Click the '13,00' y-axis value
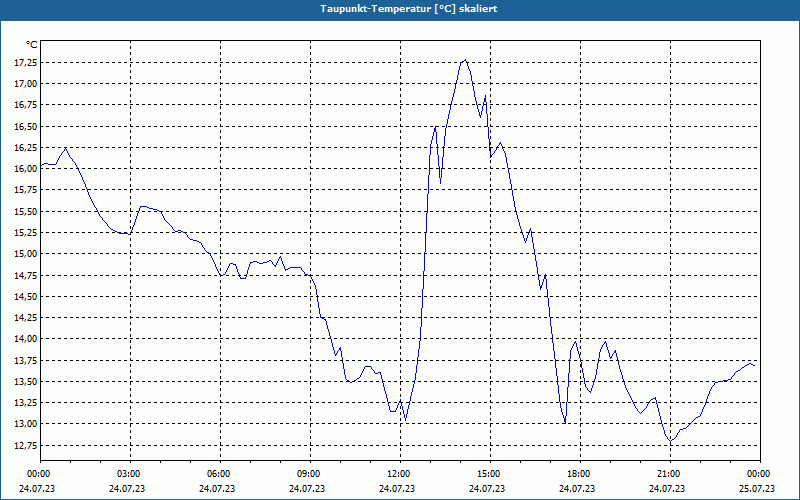This screenshot has height=500, width=800. pos(28,424)
